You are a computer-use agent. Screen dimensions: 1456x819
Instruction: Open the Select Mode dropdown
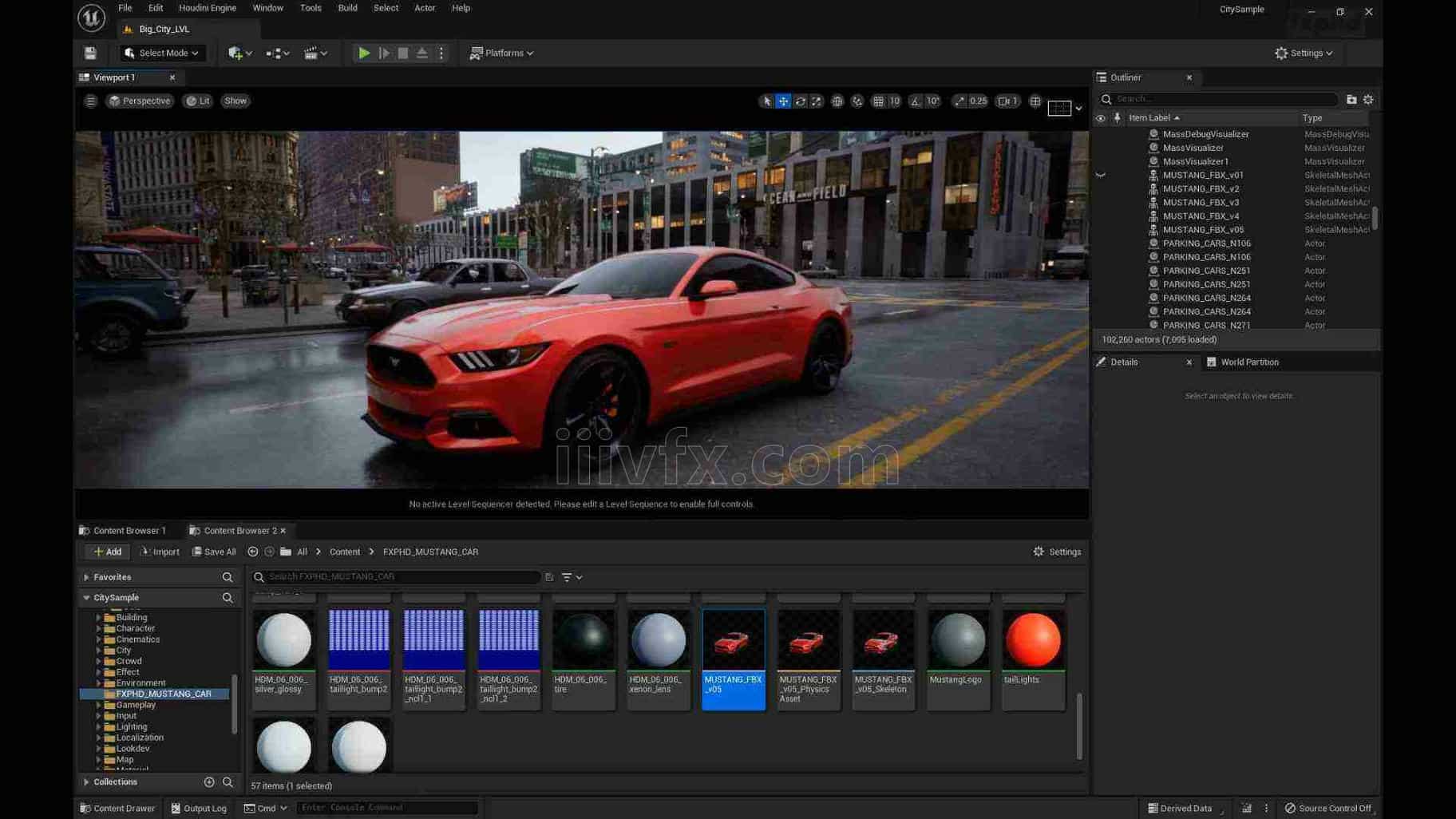pos(162,53)
